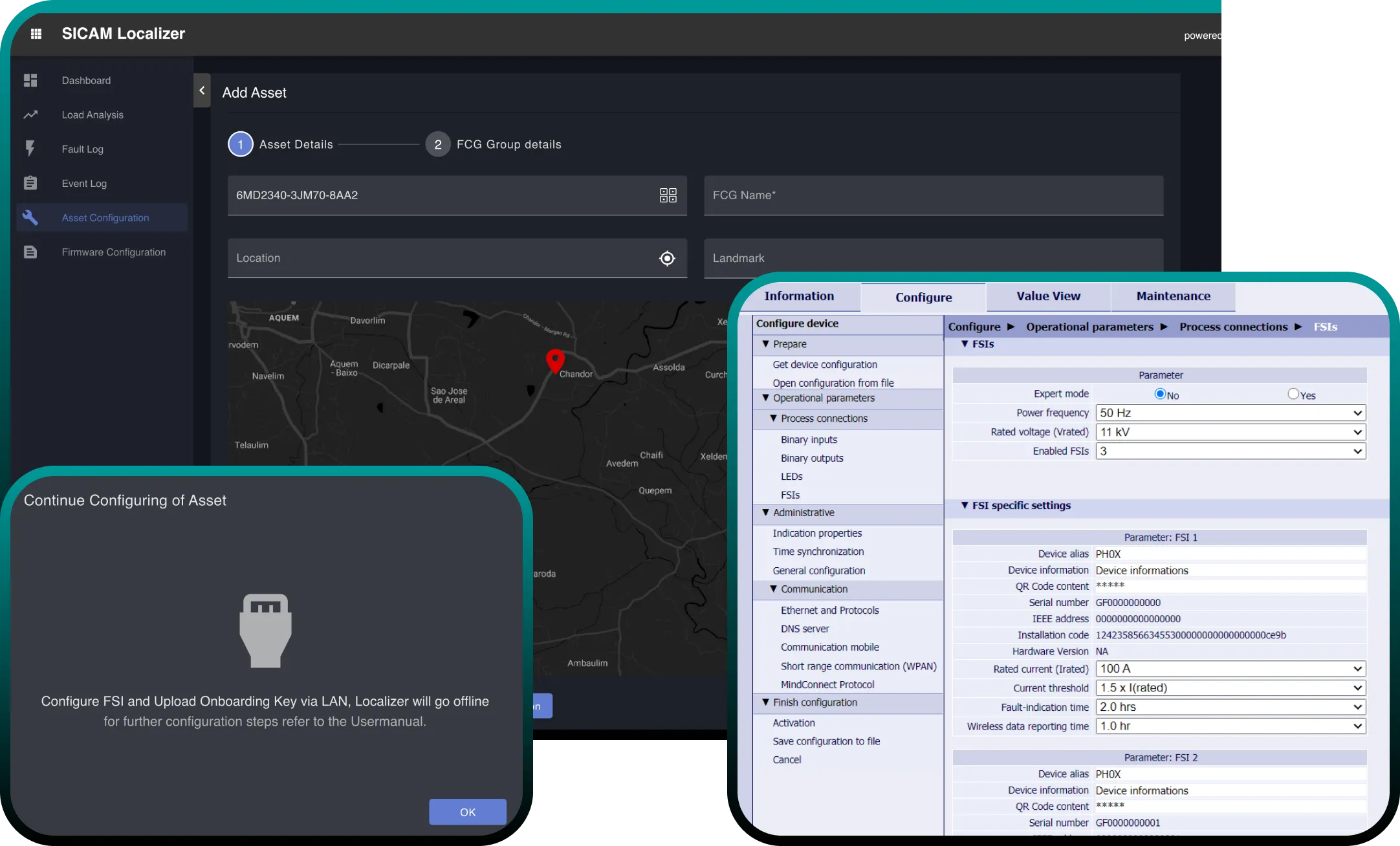
Task: Select Binary outputs tree item
Action: (812, 458)
